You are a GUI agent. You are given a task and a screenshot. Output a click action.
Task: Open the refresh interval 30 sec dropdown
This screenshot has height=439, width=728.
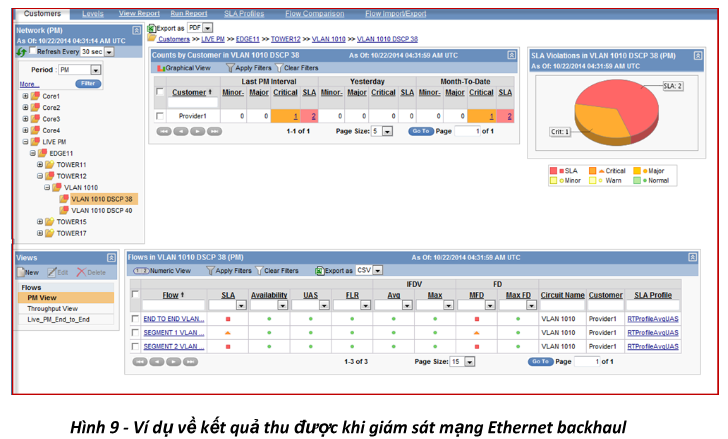[x=109, y=52]
